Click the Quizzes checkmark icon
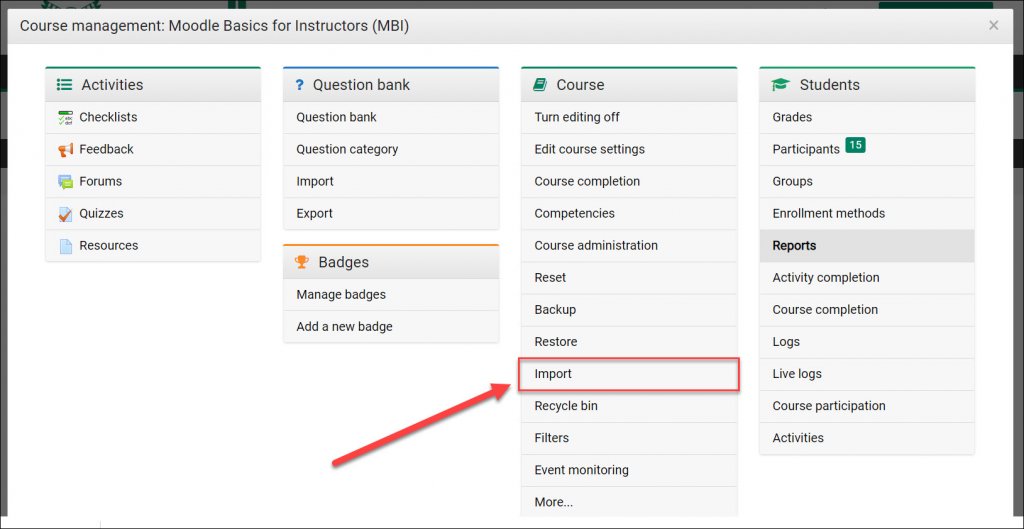 pos(65,214)
